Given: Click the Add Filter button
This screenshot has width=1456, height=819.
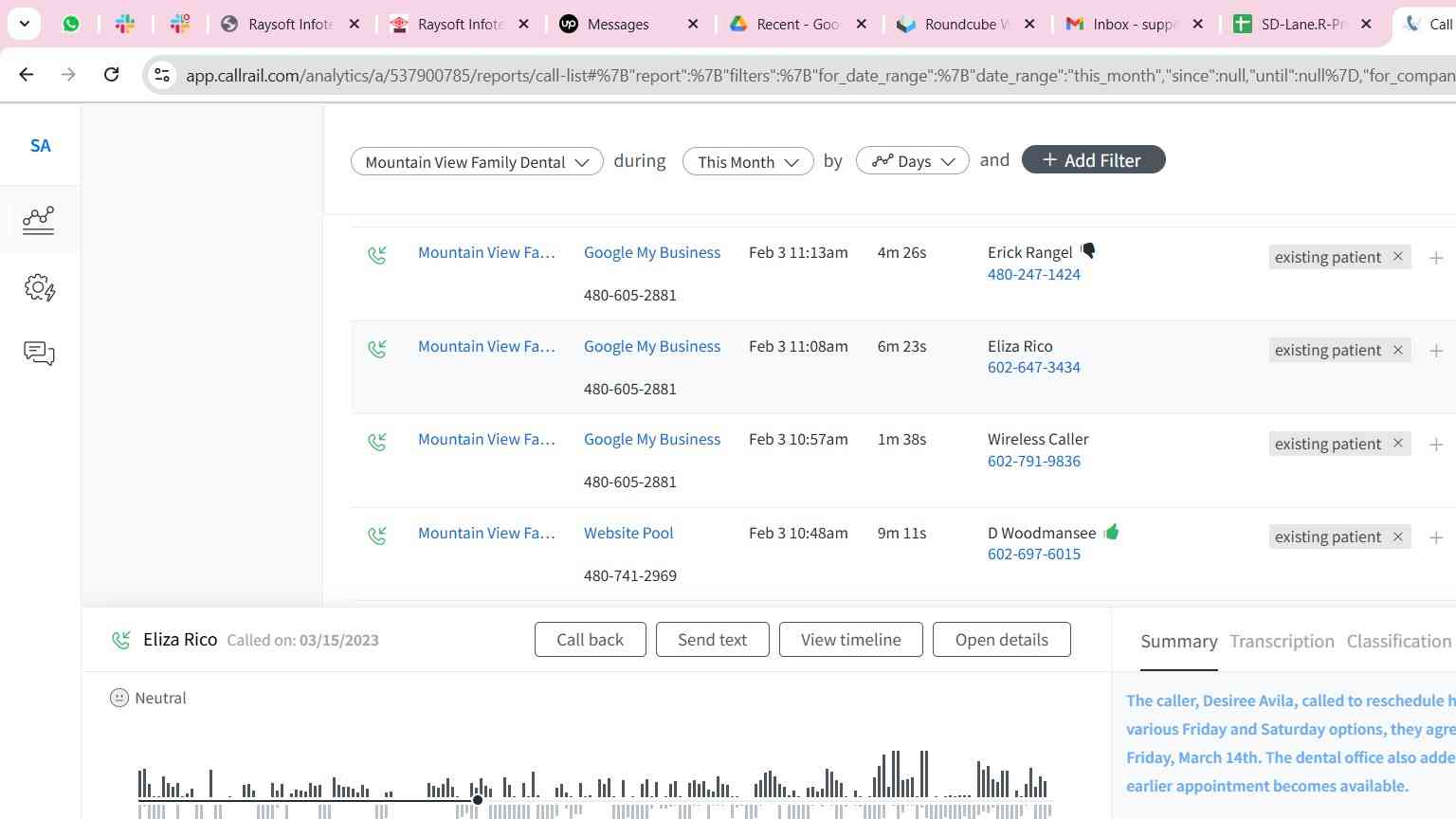Looking at the screenshot, I should pyautogui.click(x=1093, y=160).
